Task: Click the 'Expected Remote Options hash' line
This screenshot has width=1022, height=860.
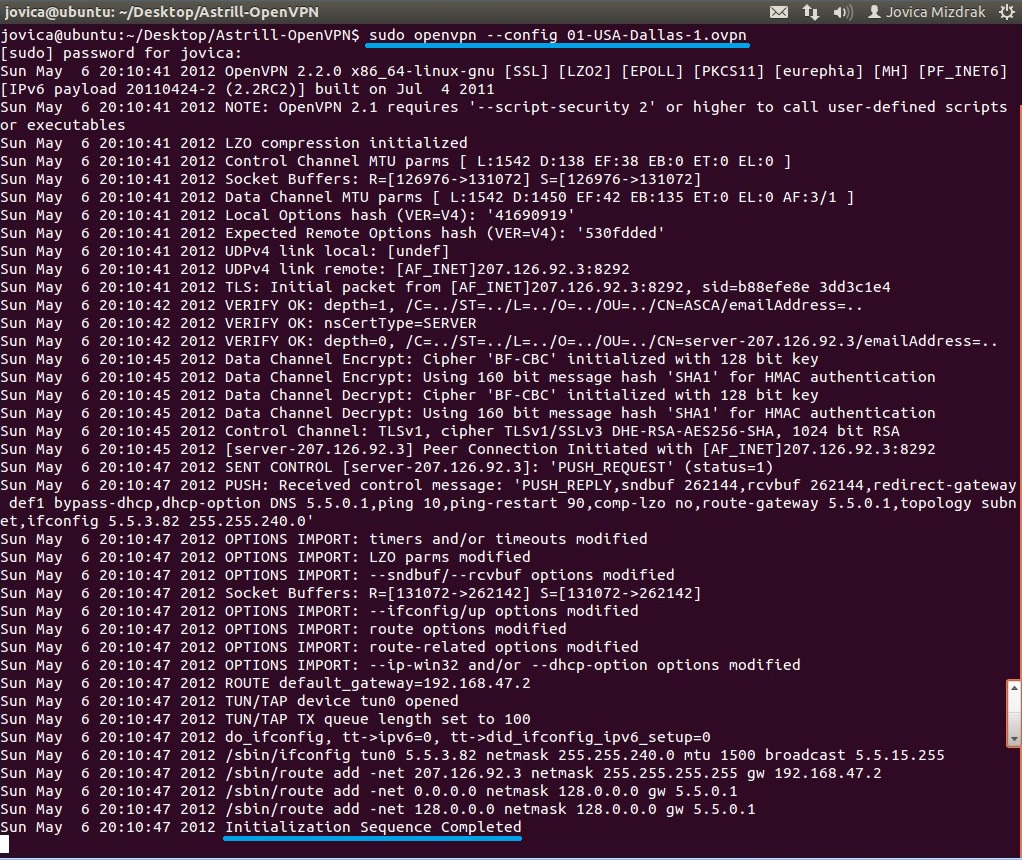Action: 332,233
